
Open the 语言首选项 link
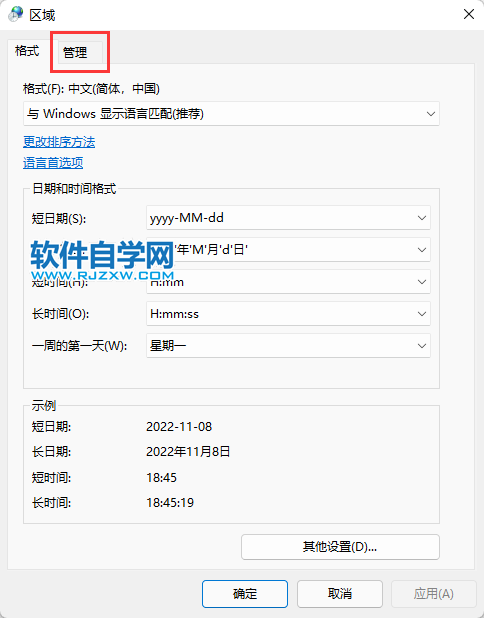[x=53, y=163]
